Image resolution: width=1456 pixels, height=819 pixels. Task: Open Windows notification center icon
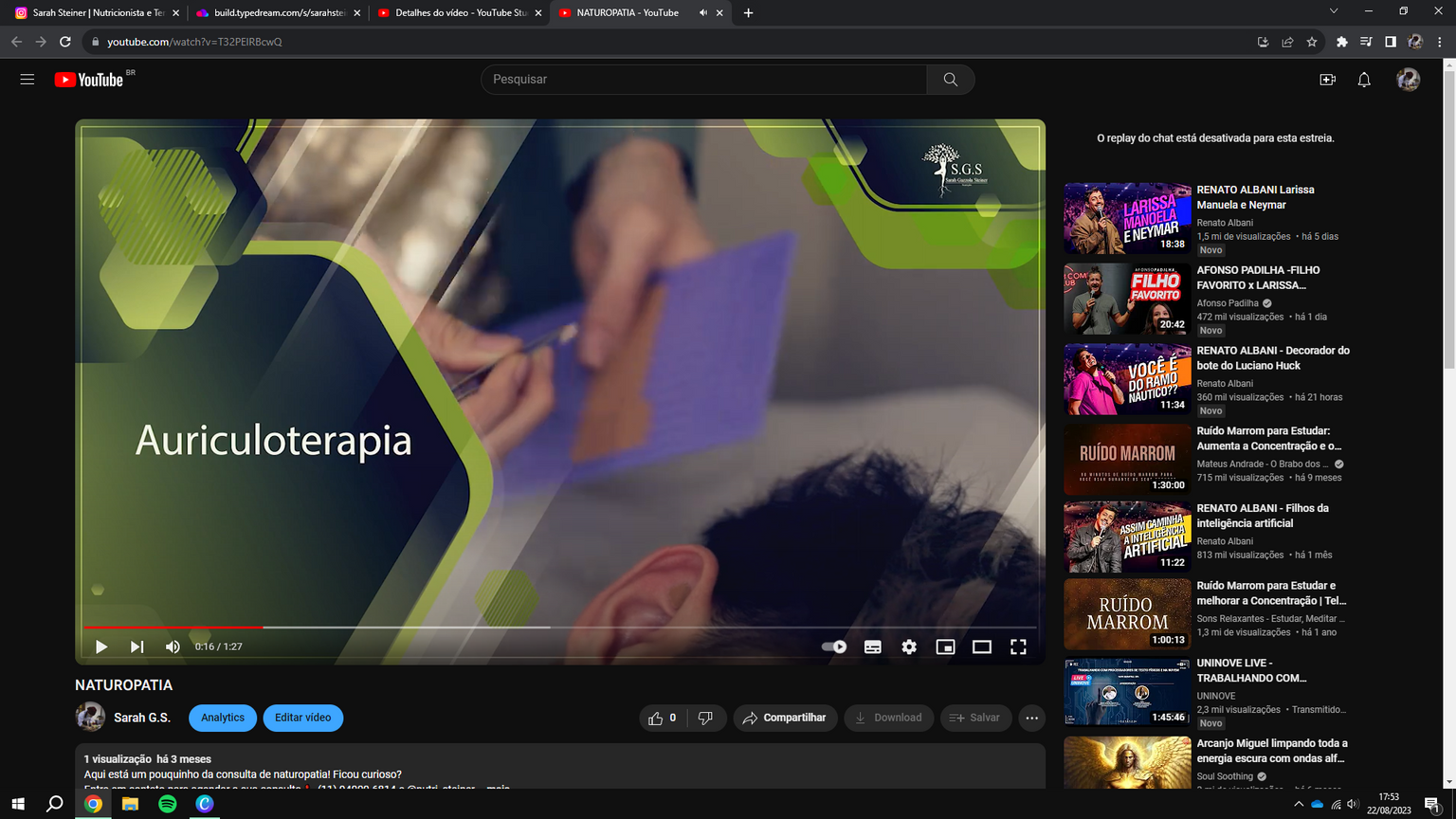coord(1432,804)
